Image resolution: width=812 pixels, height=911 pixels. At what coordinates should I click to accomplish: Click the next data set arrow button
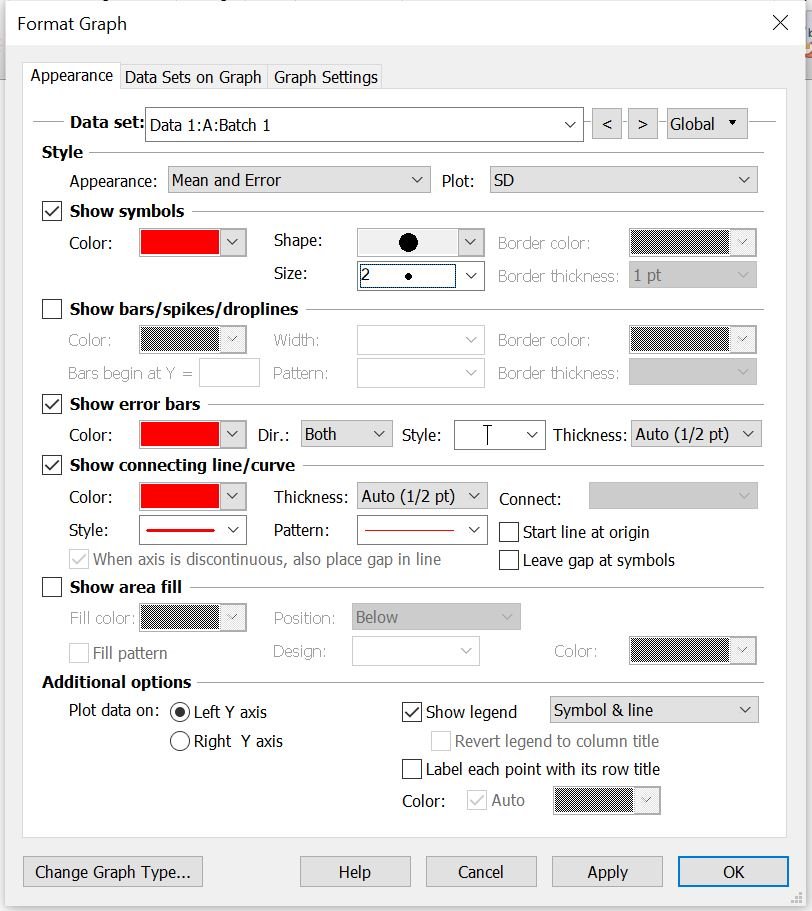[x=643, y=123]
